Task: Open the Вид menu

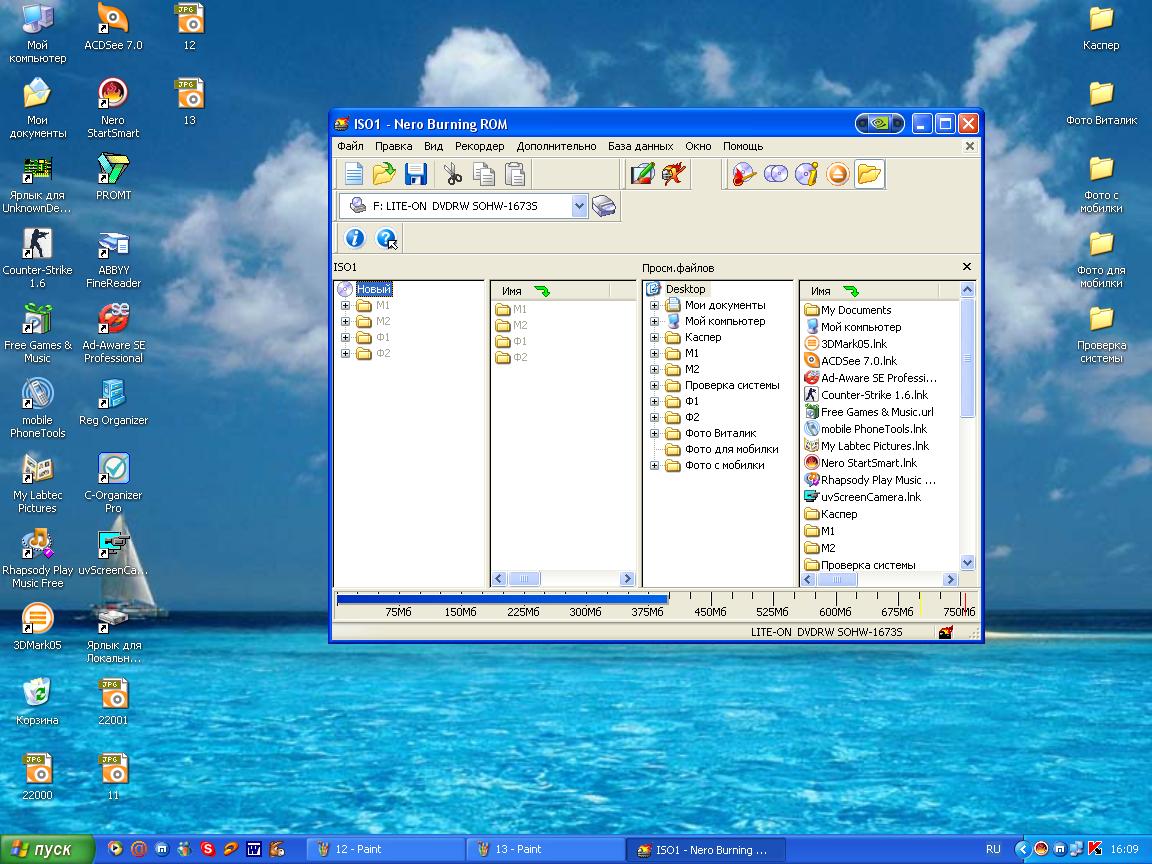Action: tap(433, 146)
